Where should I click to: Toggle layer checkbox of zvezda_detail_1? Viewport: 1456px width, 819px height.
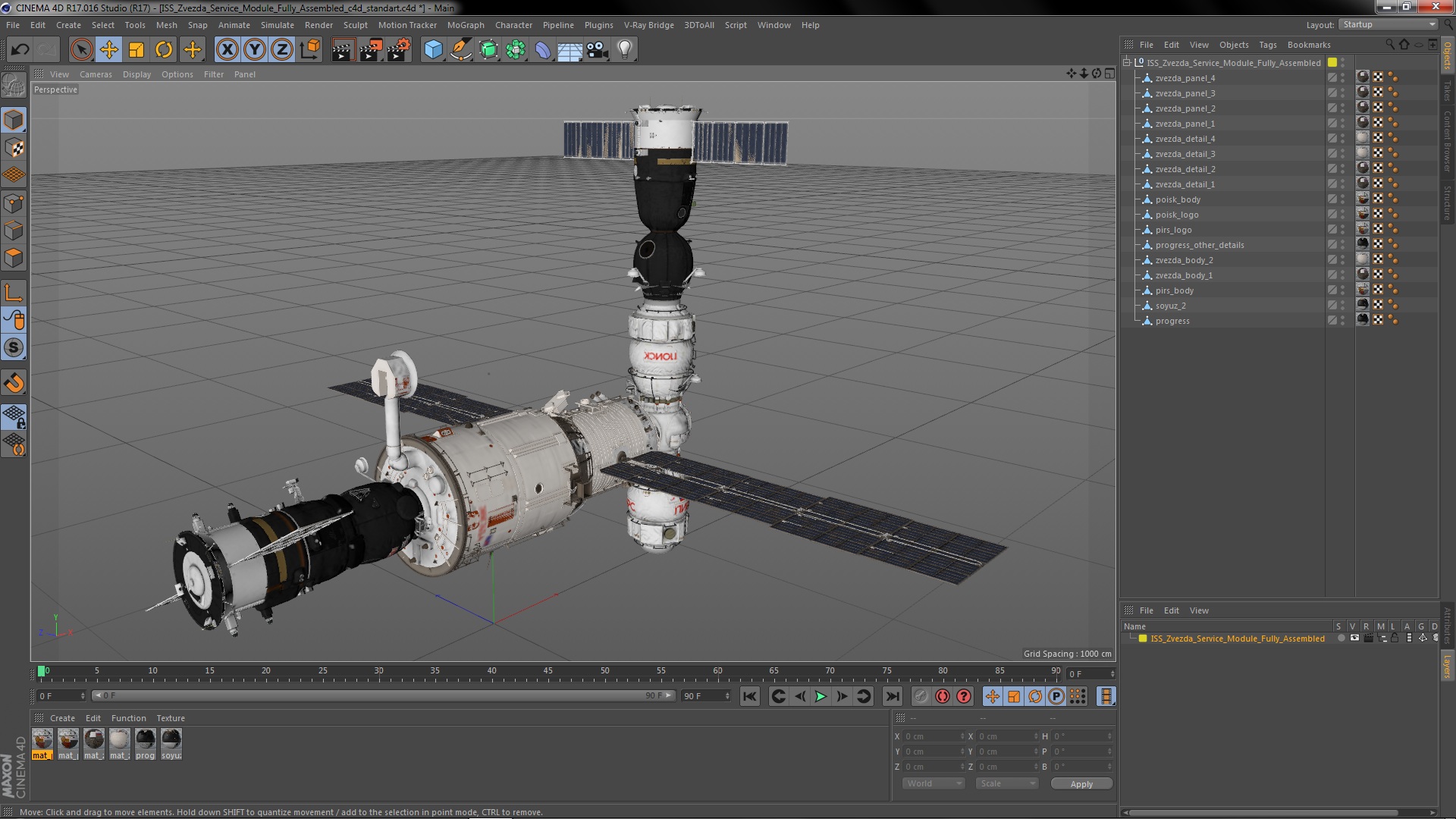pyautogui.click(x=1332, y=184)
